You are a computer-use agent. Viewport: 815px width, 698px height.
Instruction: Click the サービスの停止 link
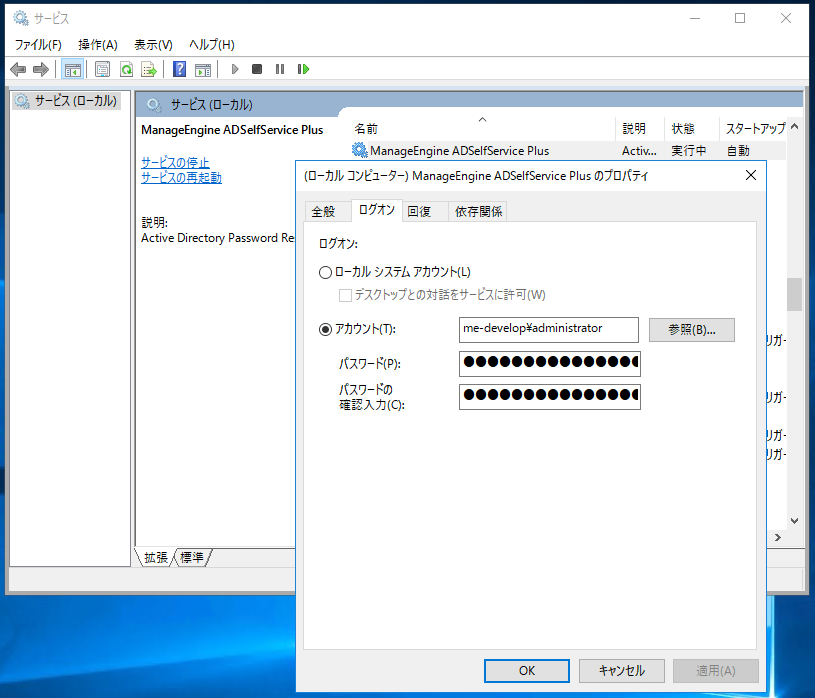[175, 162]
